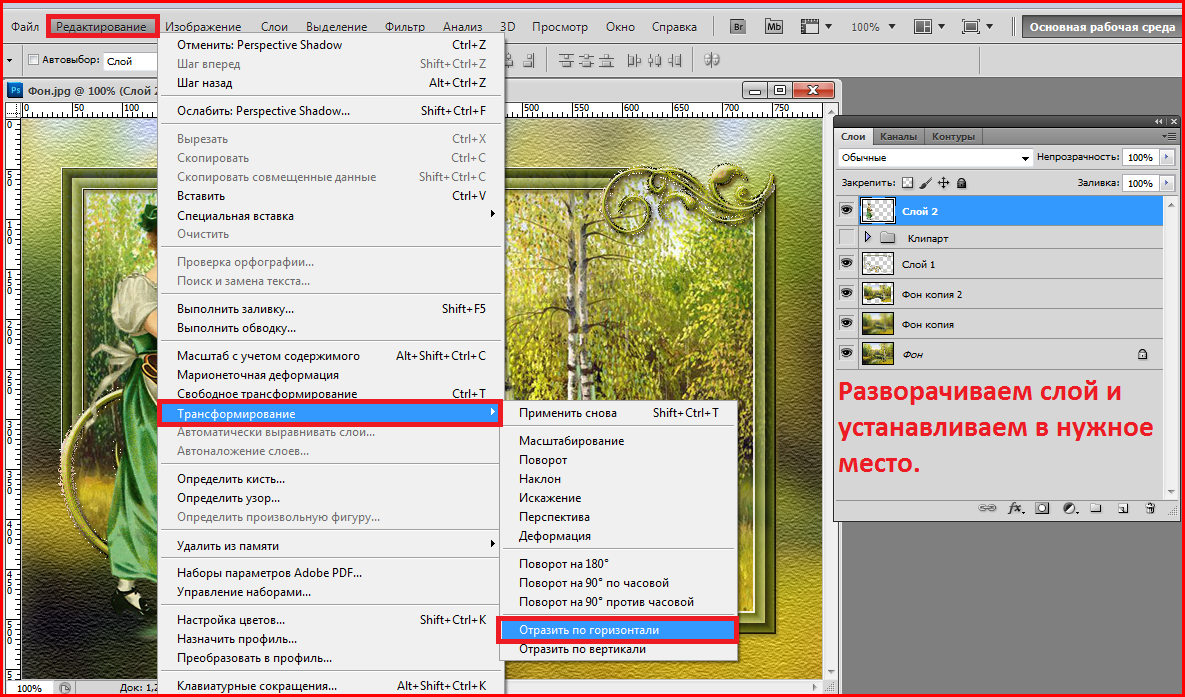This screenshot has width=1185, height=697.
Task: Click lock image pixels brush icon
Action: pos(926,183)
